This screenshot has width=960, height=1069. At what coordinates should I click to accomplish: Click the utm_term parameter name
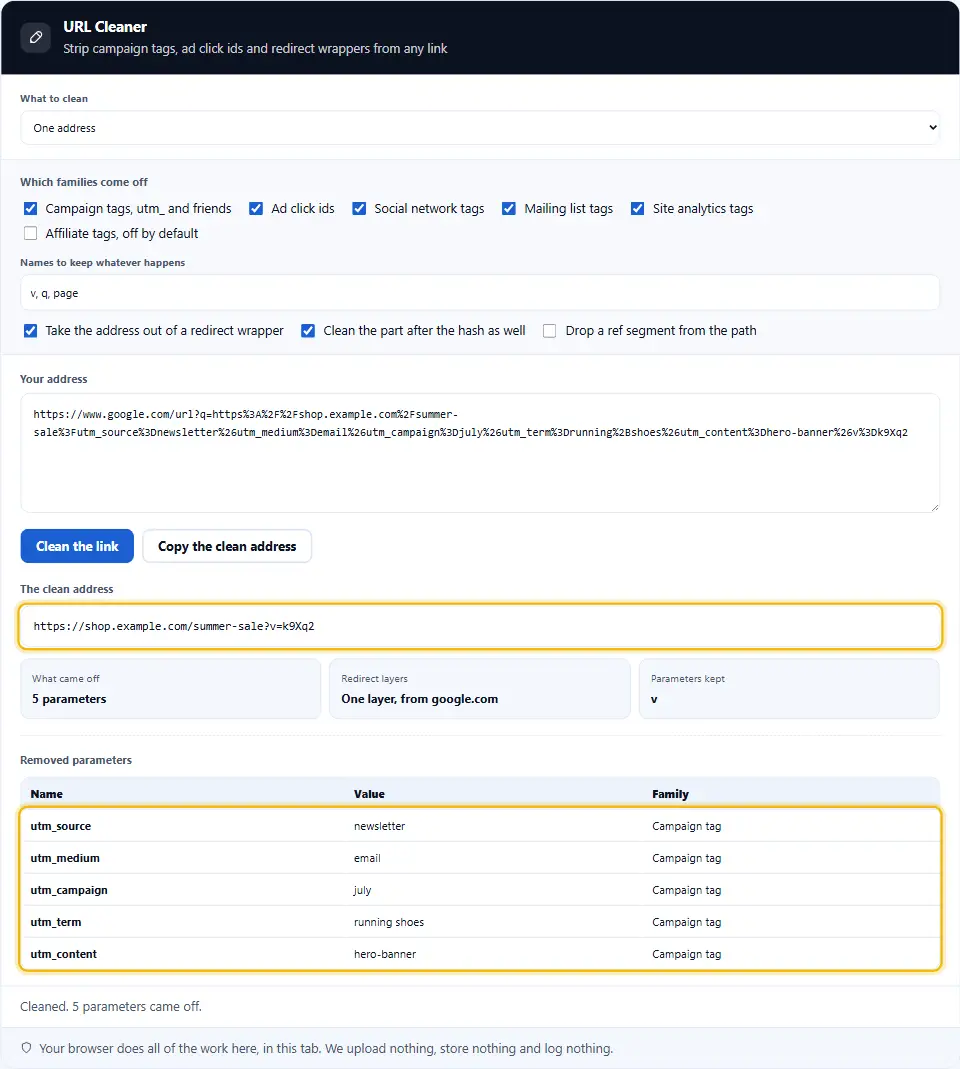point(56,922)
